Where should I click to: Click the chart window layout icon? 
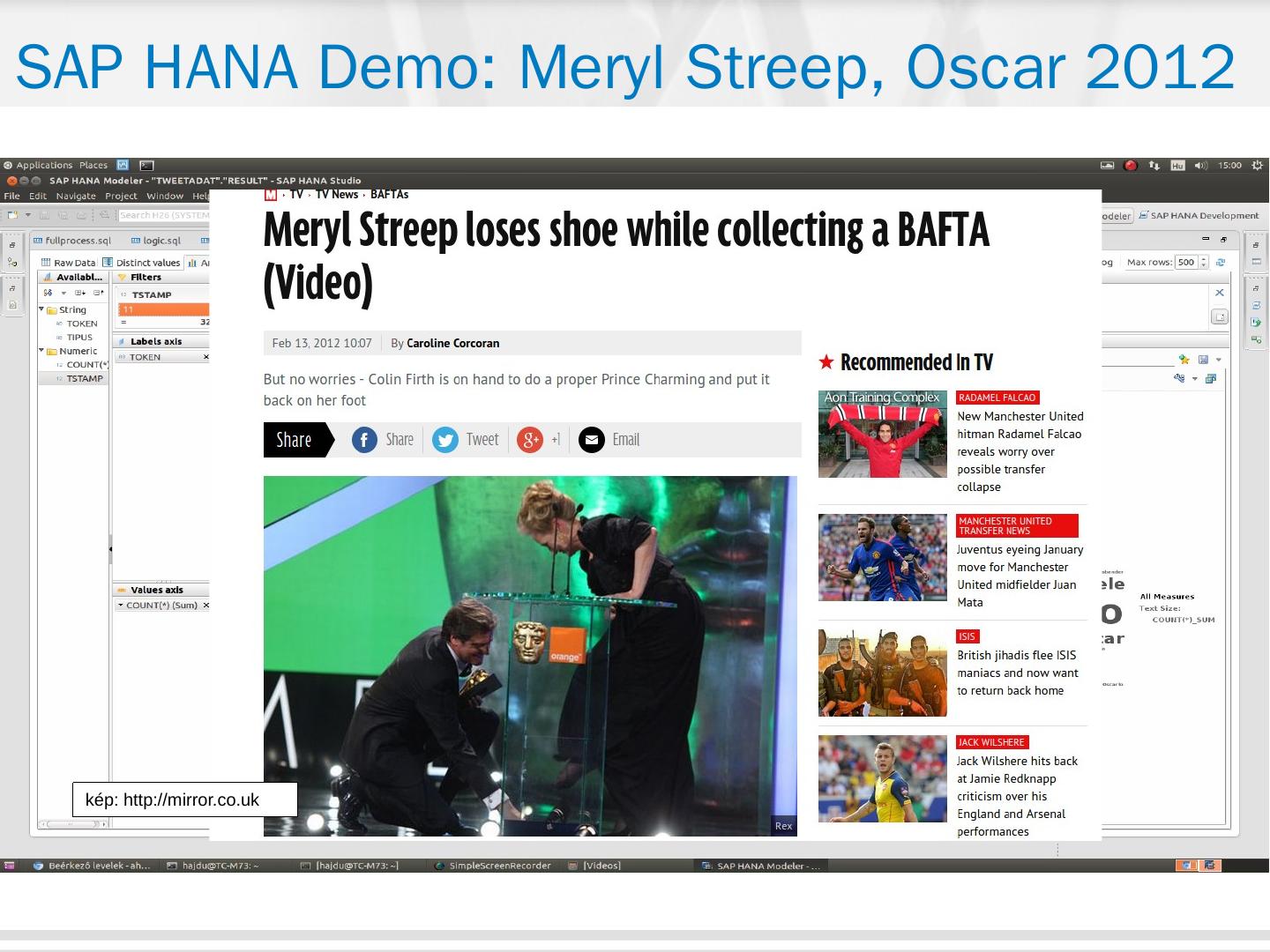(x=1211, y=378)
